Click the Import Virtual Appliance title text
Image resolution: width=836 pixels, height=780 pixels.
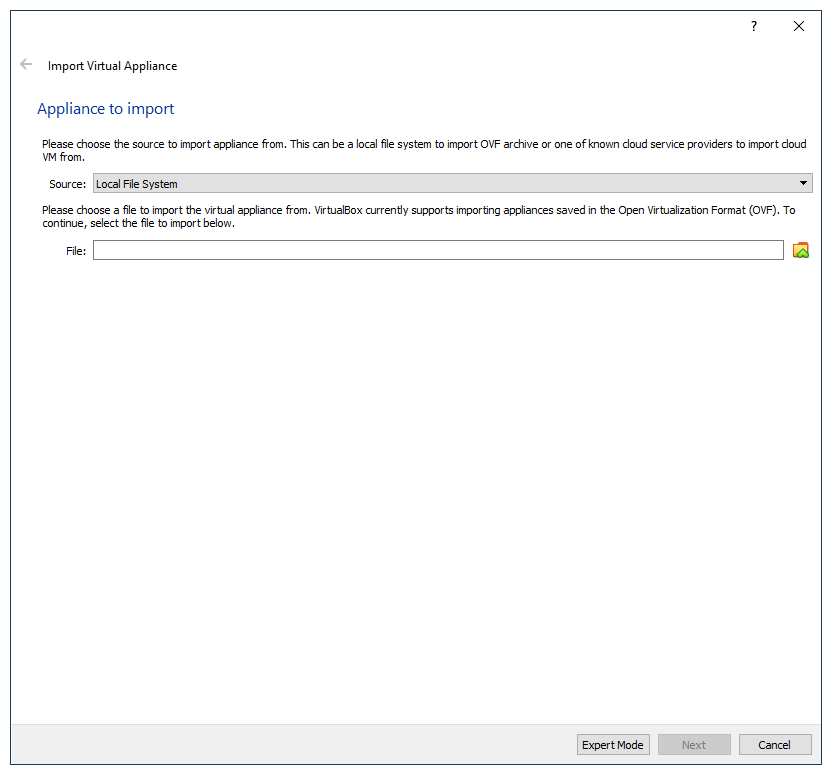(113, 66)
